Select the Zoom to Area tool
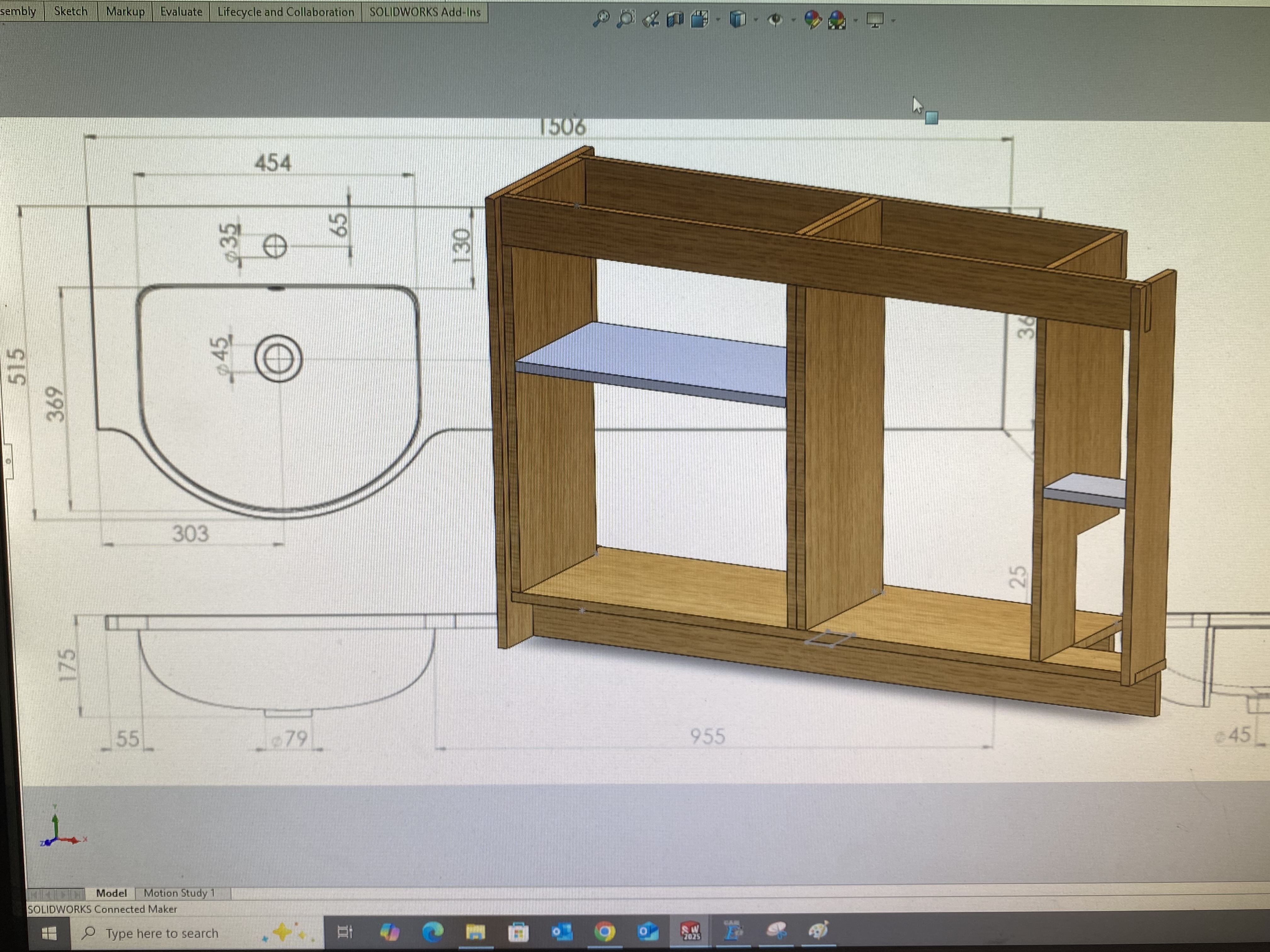The height and width of the screenshot is (952, 1270). [x=625, y=19]
